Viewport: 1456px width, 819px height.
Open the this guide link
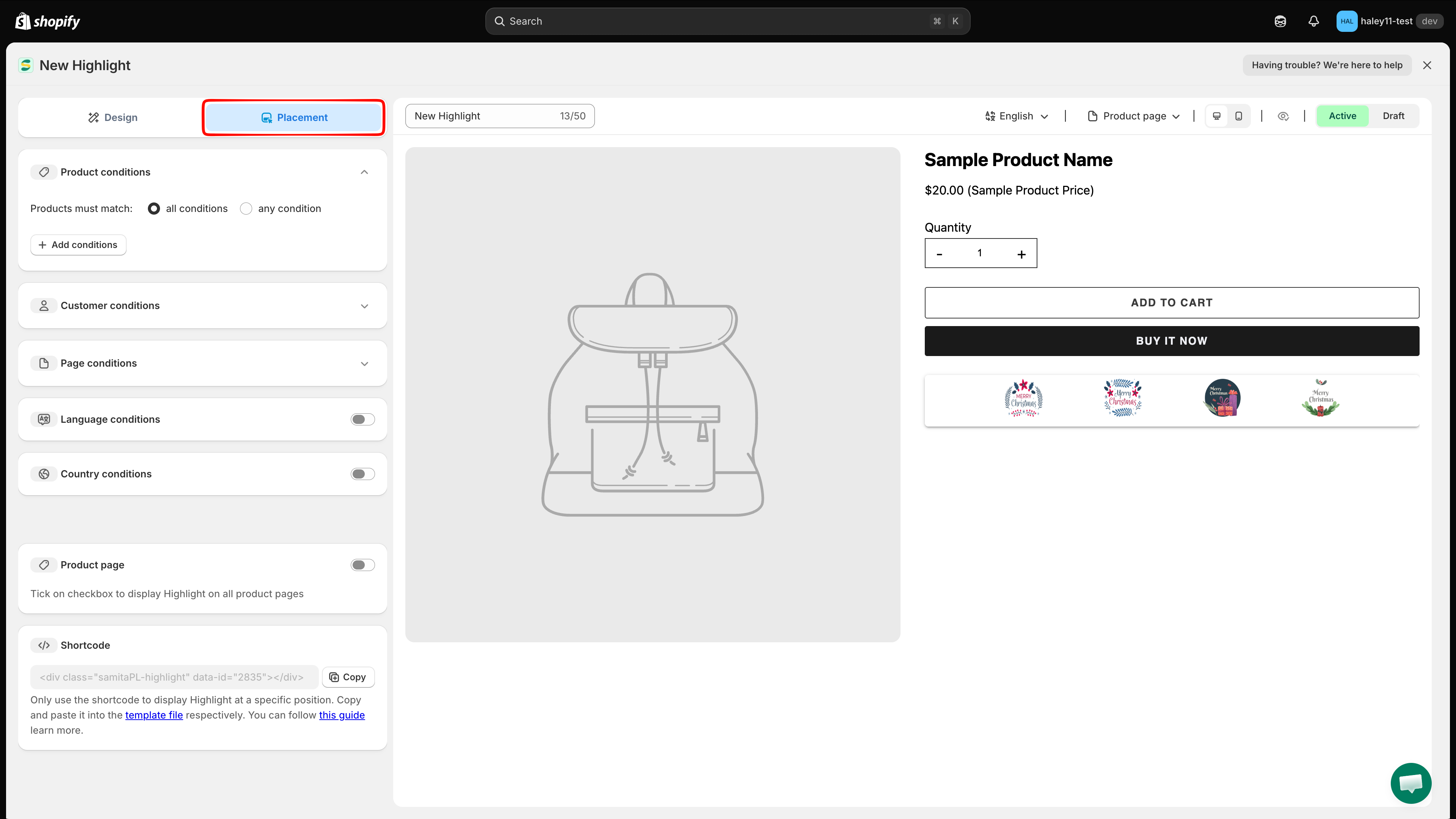coord(342,715)
